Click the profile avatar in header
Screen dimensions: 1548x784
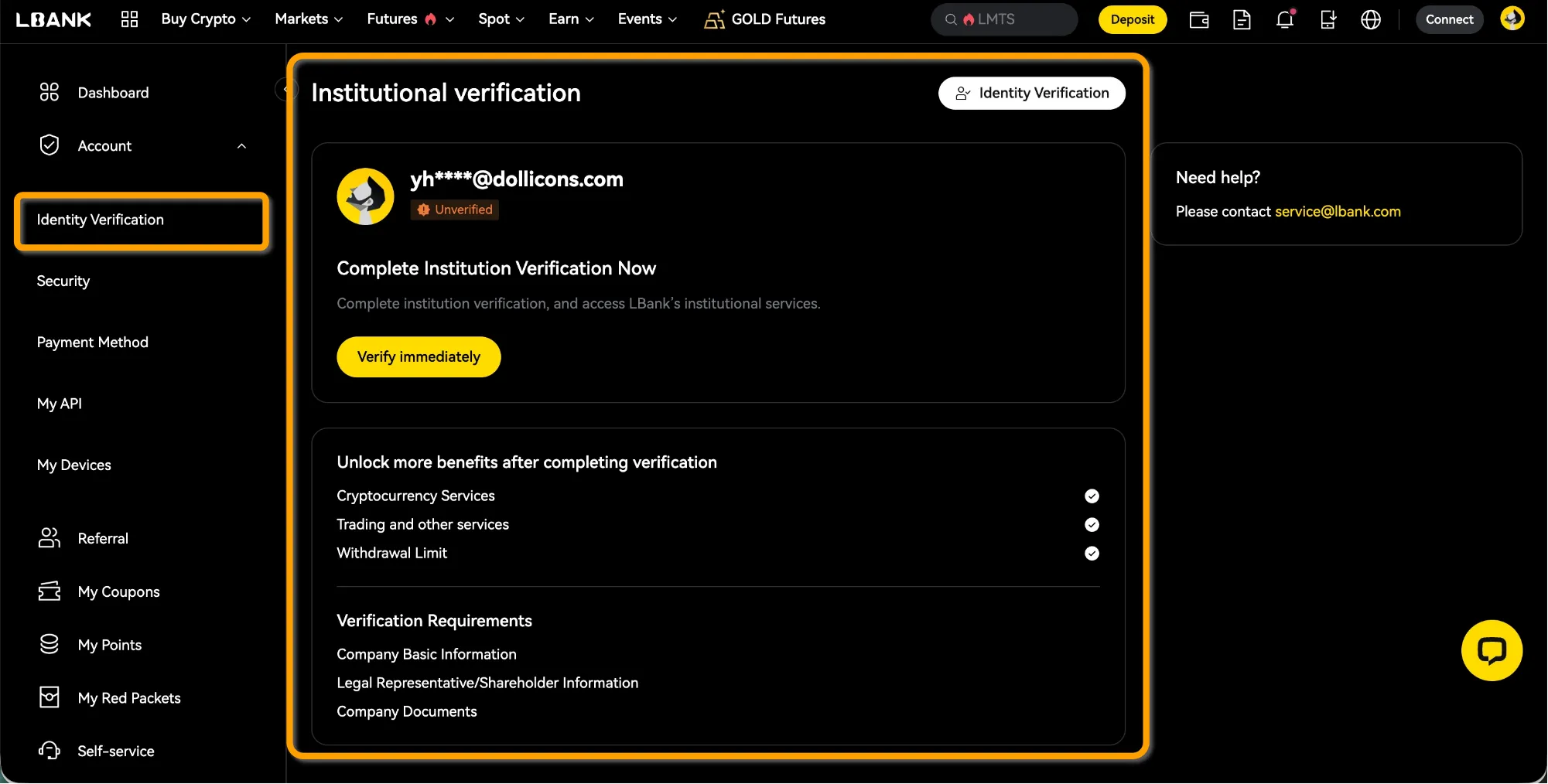(x=1512, y=19)
